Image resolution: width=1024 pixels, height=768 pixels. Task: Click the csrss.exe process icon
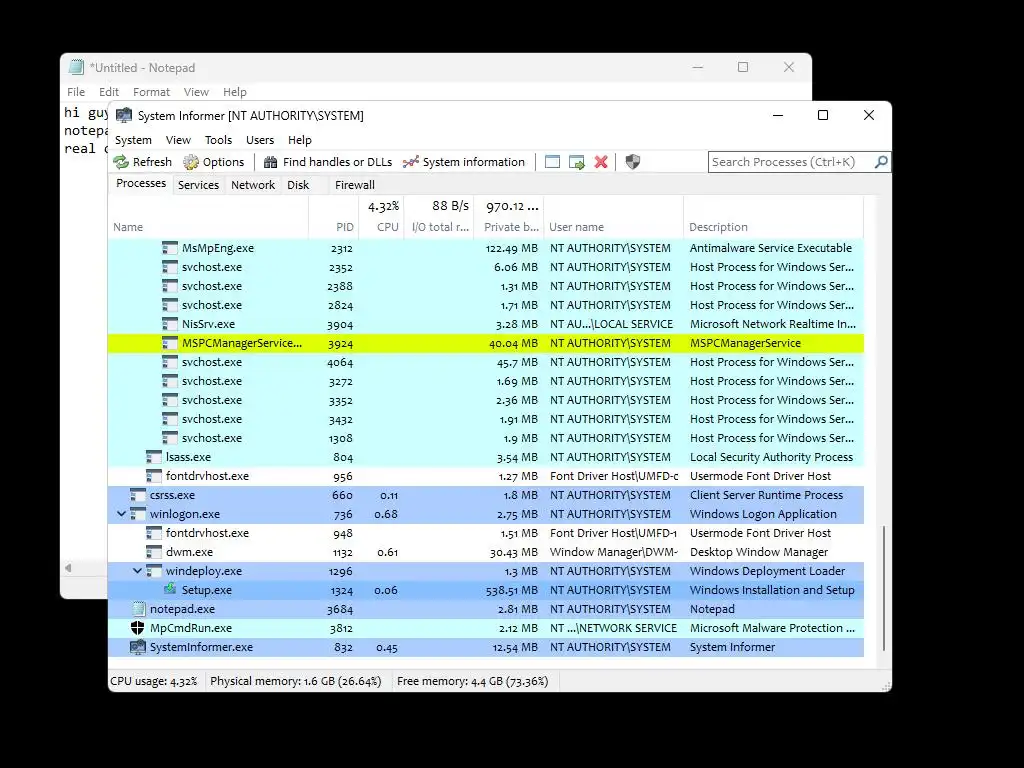pos(138,495)
